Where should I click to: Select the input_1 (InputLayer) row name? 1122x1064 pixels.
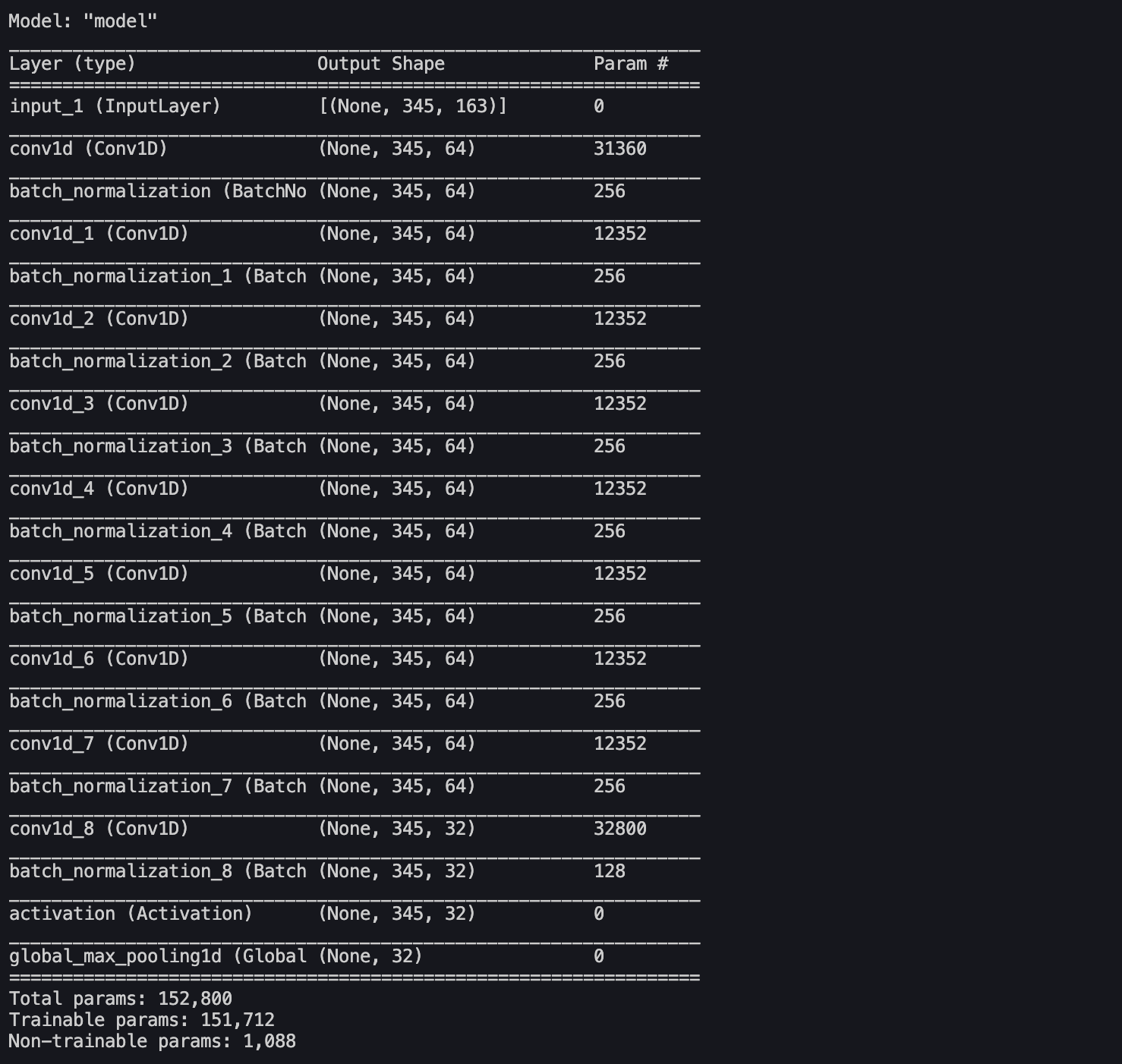[115, 106]
